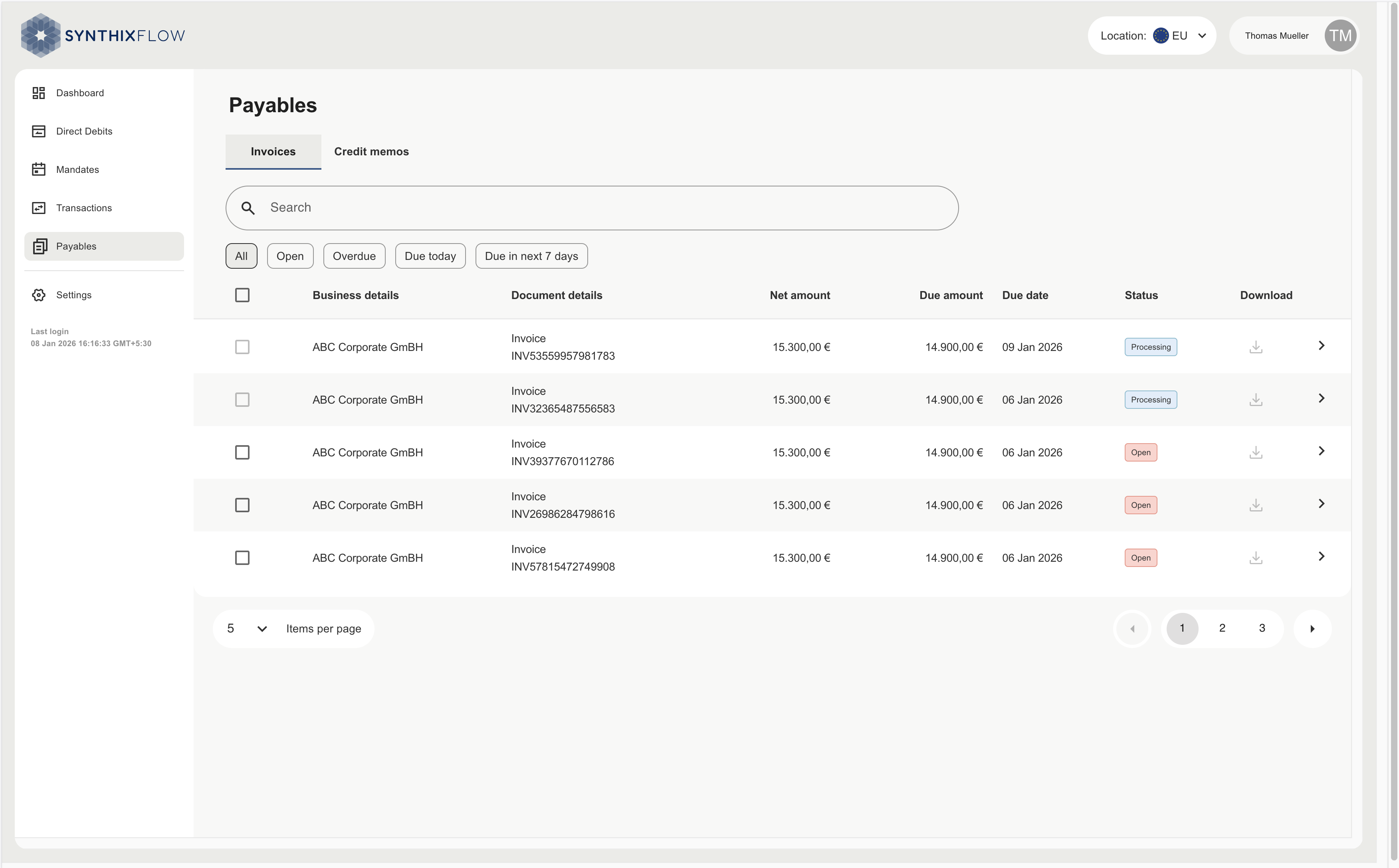This screenshot has height=868, width=1399.
Task: Expand row INV53559957981783 chevron
Action: coord(1321,346)
